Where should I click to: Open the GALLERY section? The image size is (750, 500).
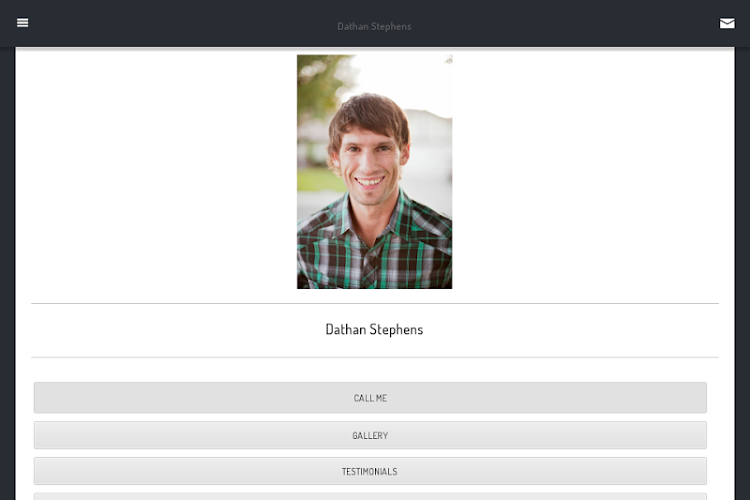pyautogui.click(x=370, y=435)
